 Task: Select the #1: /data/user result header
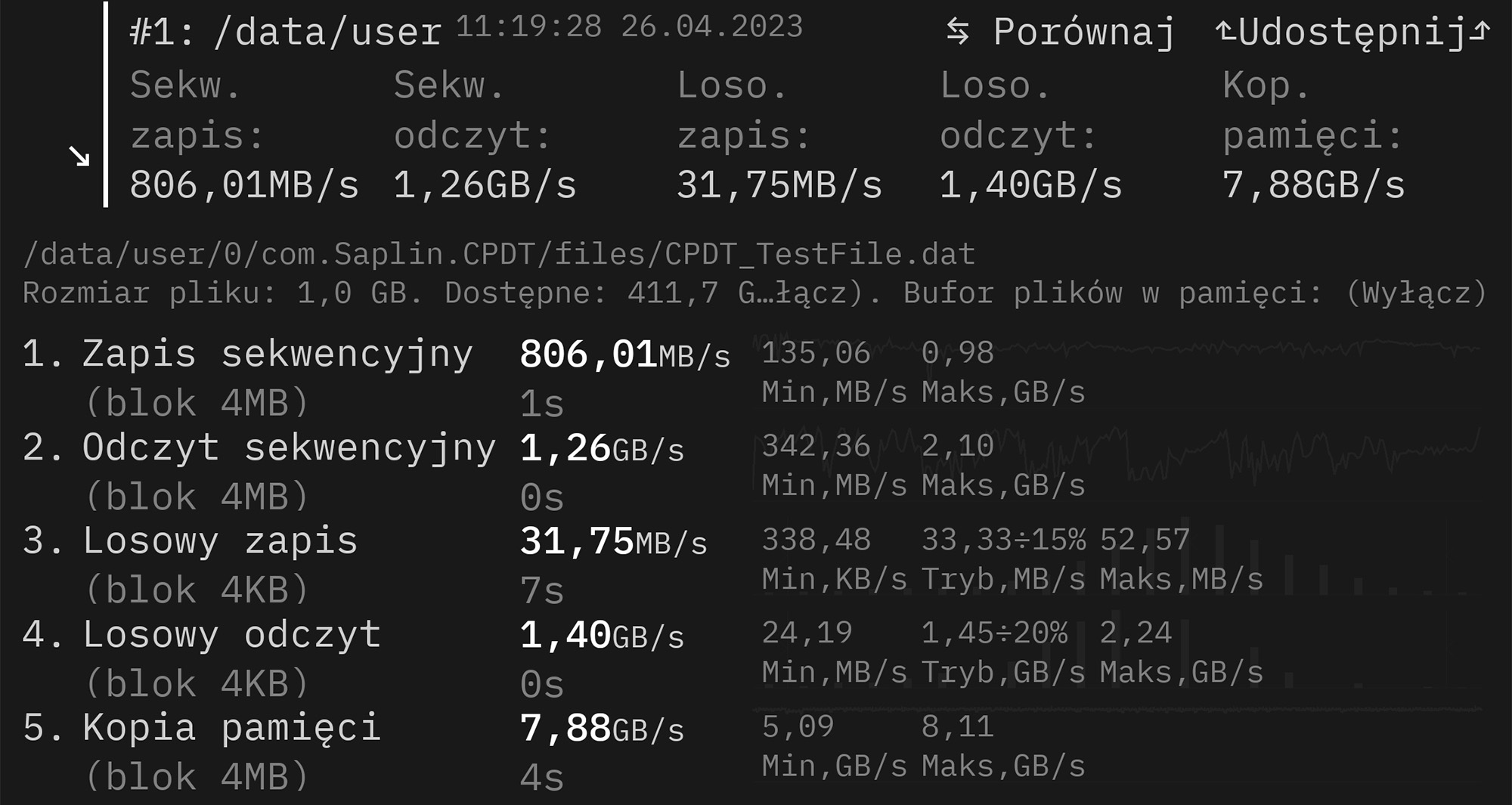(x=285, y=33)
